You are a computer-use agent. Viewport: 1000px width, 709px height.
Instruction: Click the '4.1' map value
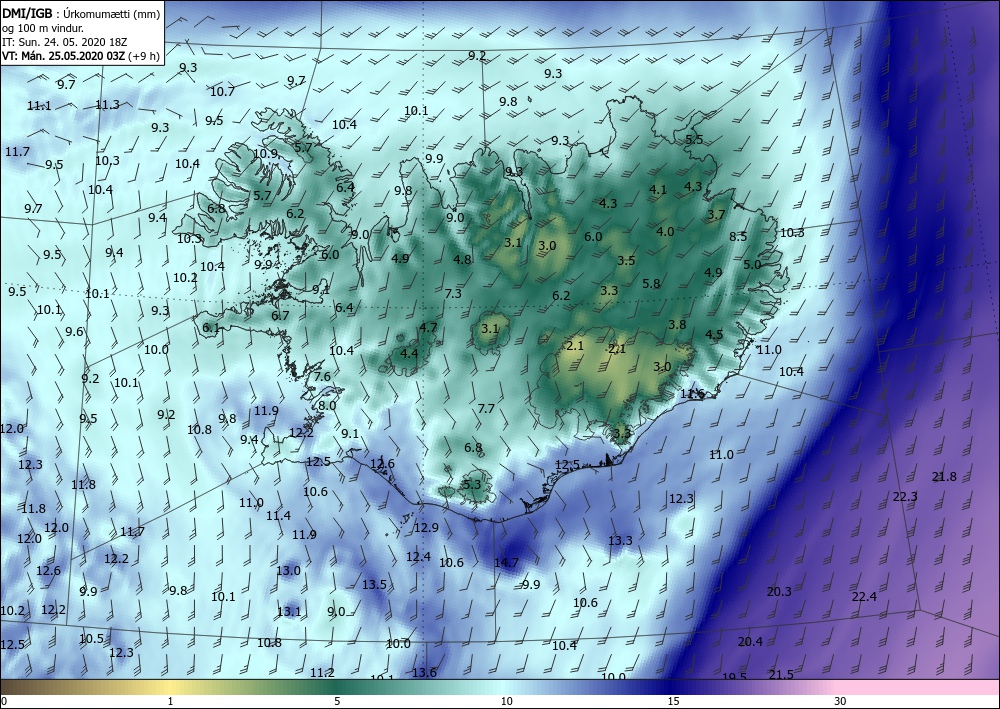pos(658,189)
